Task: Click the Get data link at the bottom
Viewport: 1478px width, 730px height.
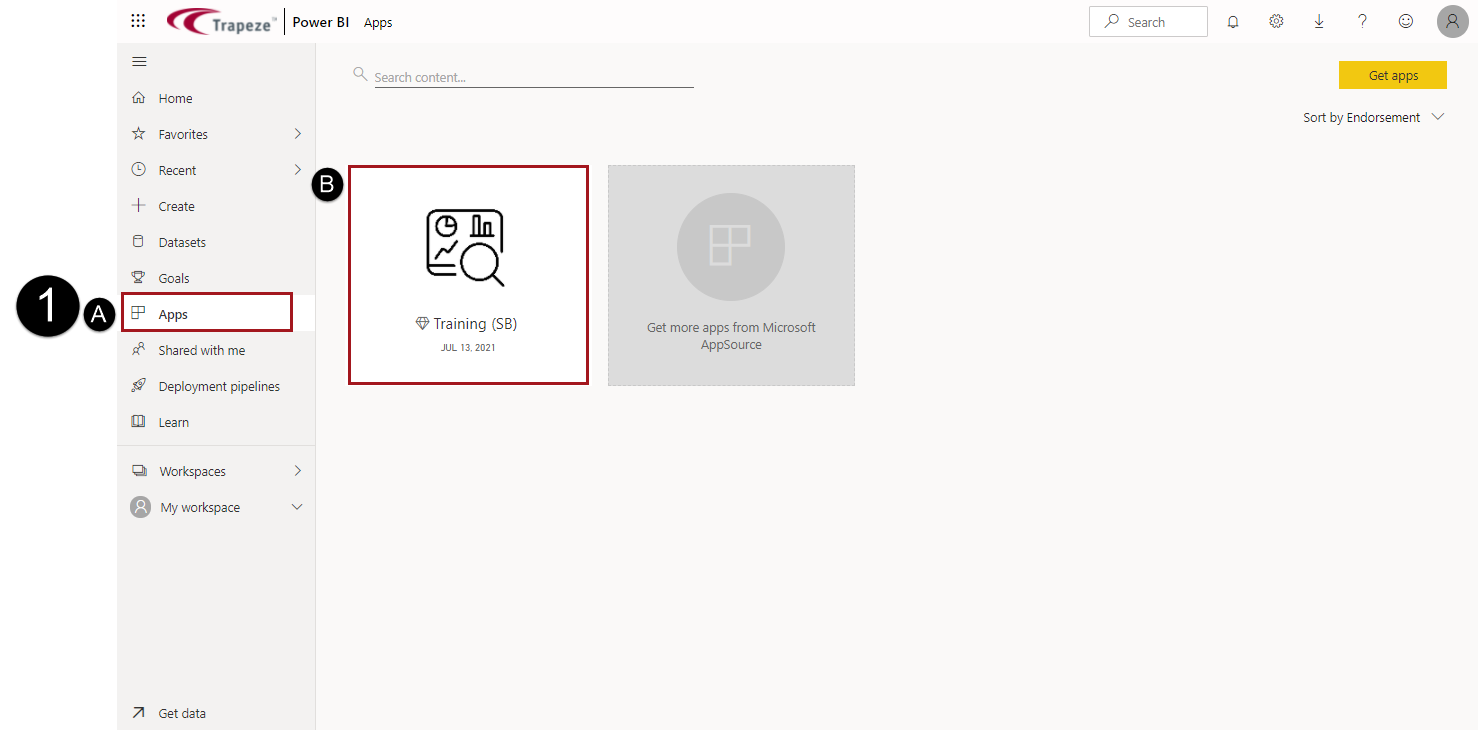Action: [x=181, y=712]
